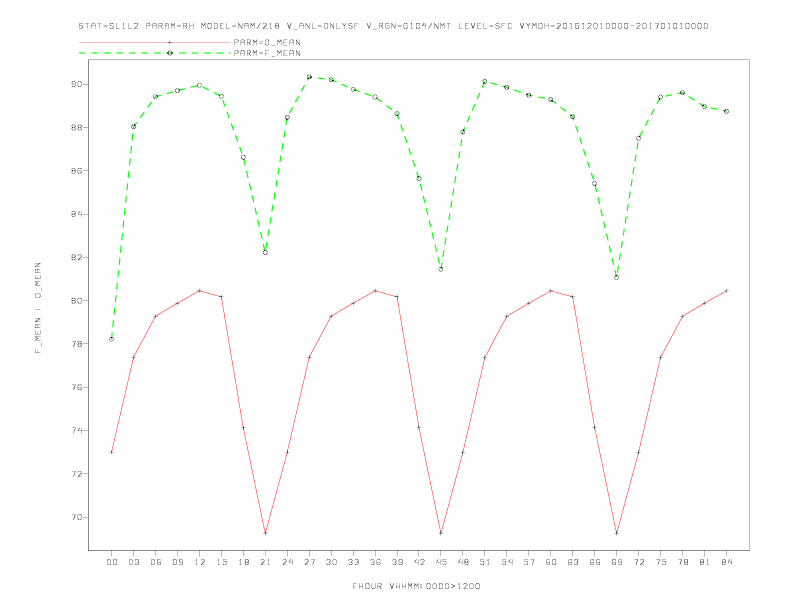Click the green F_MEAN peak point at hour 27
This screenshot has width=792, height=612.
click(309, 77)
